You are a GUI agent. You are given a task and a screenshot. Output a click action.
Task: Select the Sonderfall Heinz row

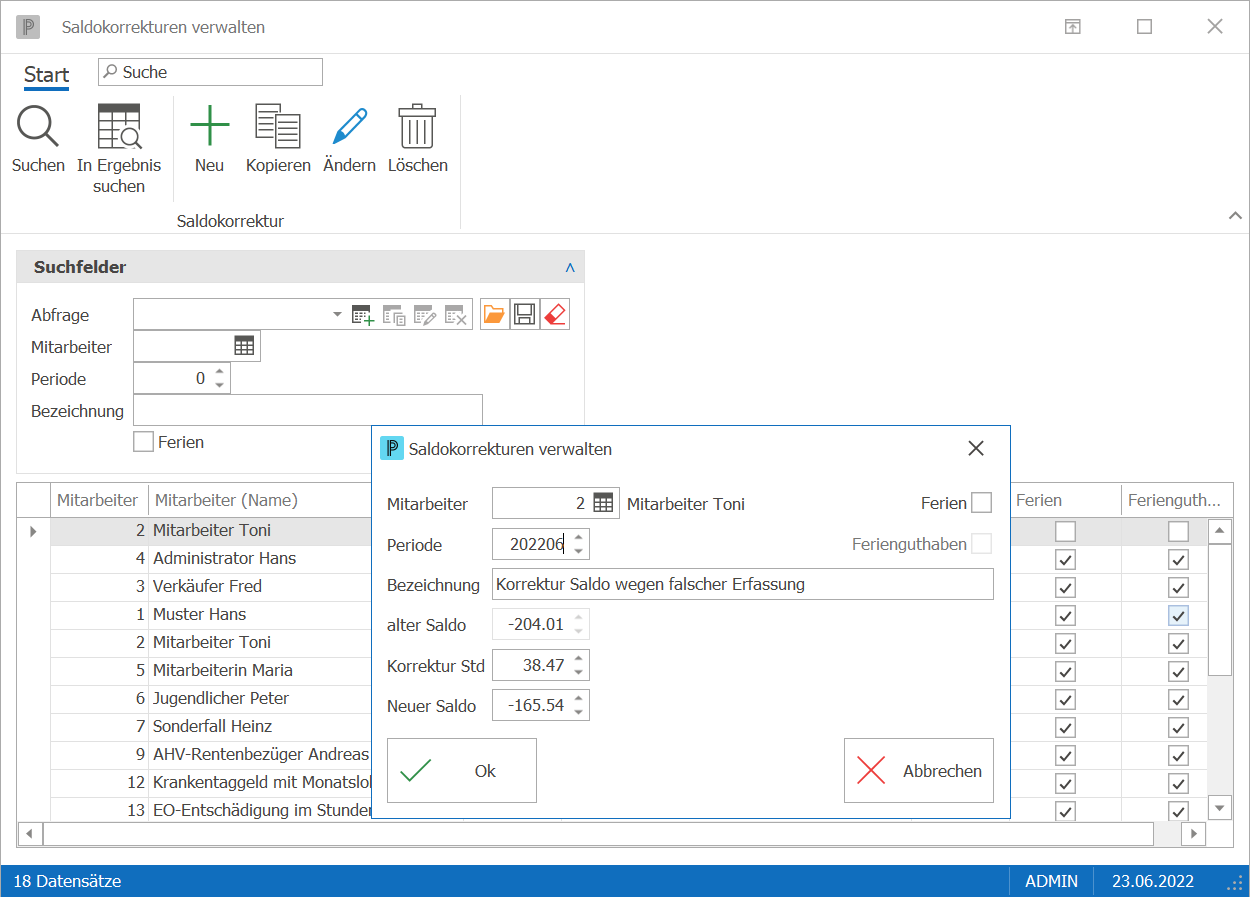coord(212,726)
